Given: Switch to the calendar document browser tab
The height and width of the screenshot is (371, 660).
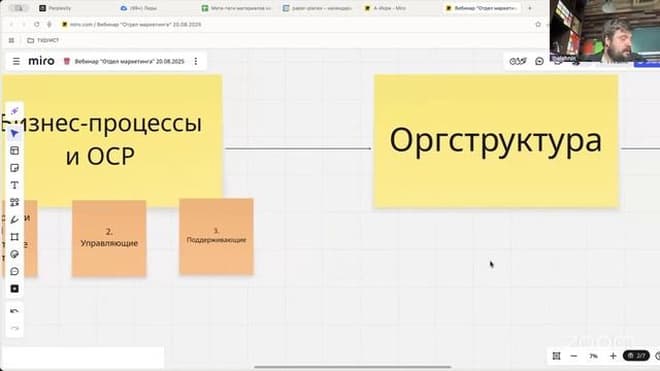Looking at the screenshot, I should [x=318, y=8].
